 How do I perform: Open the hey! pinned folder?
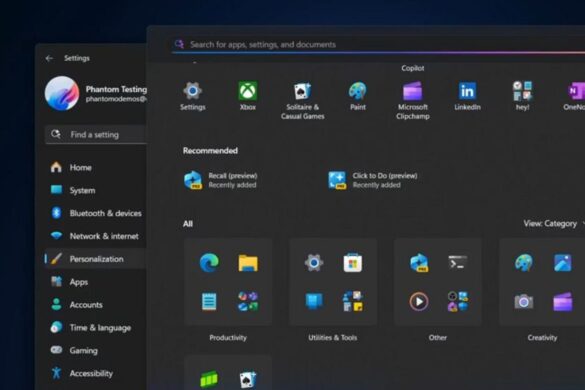coord(522,97)
